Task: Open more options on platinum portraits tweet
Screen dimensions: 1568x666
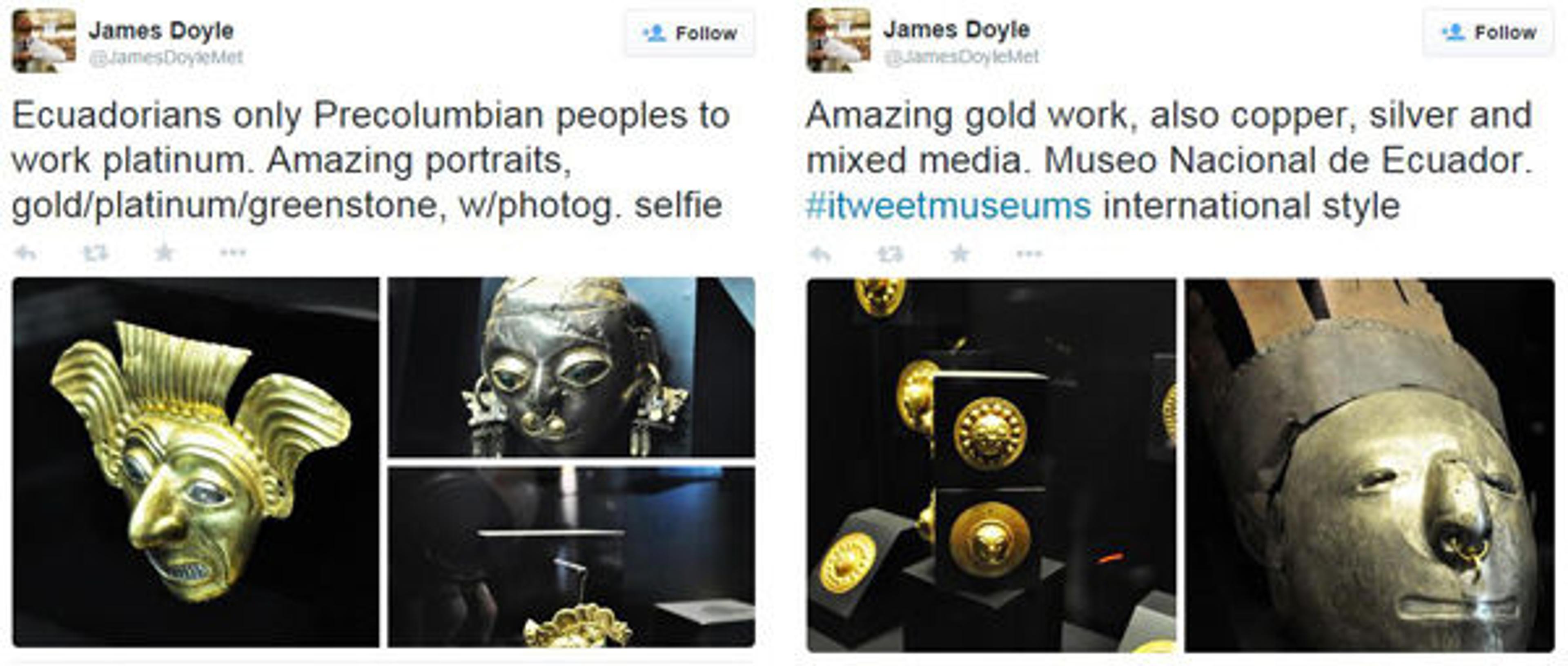Action: (233, 253)
